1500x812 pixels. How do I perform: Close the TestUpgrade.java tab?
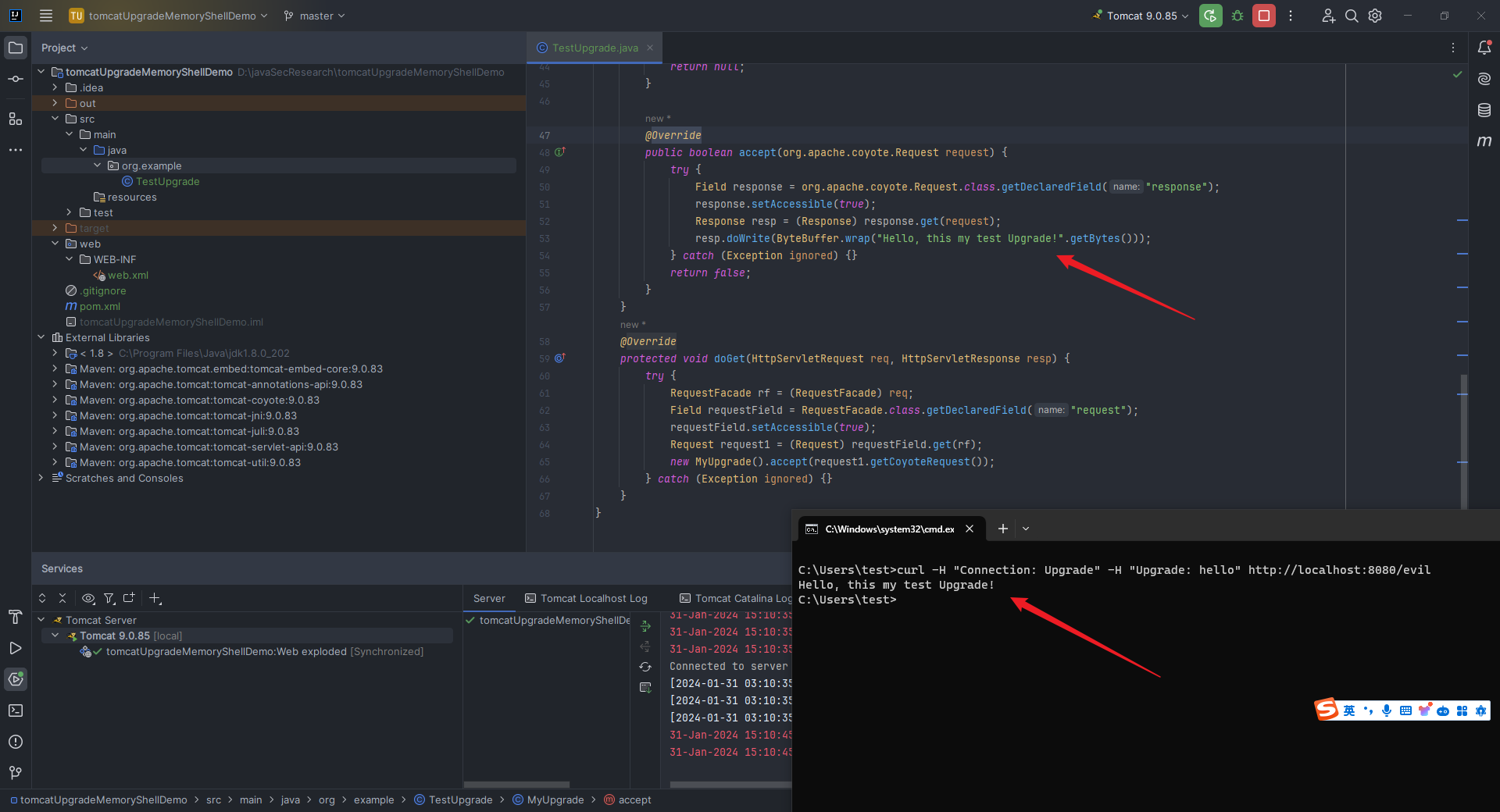click(x=650, y=48)
